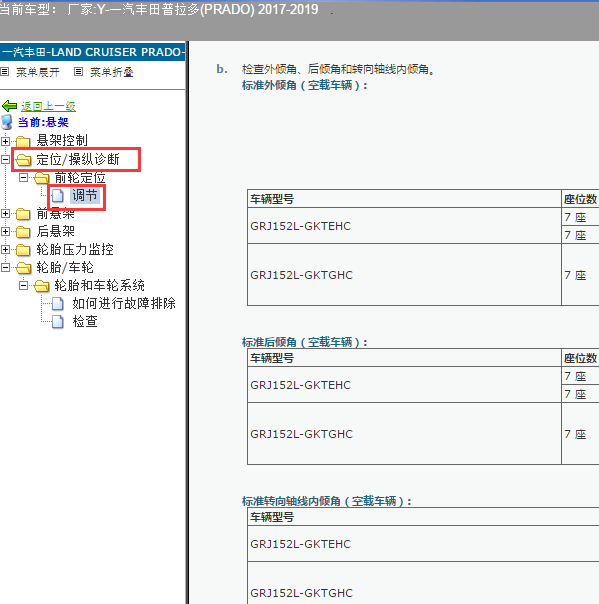Viewport: 599px width, 604px height.
Task: Open the 检查 page
Action: 85,321
